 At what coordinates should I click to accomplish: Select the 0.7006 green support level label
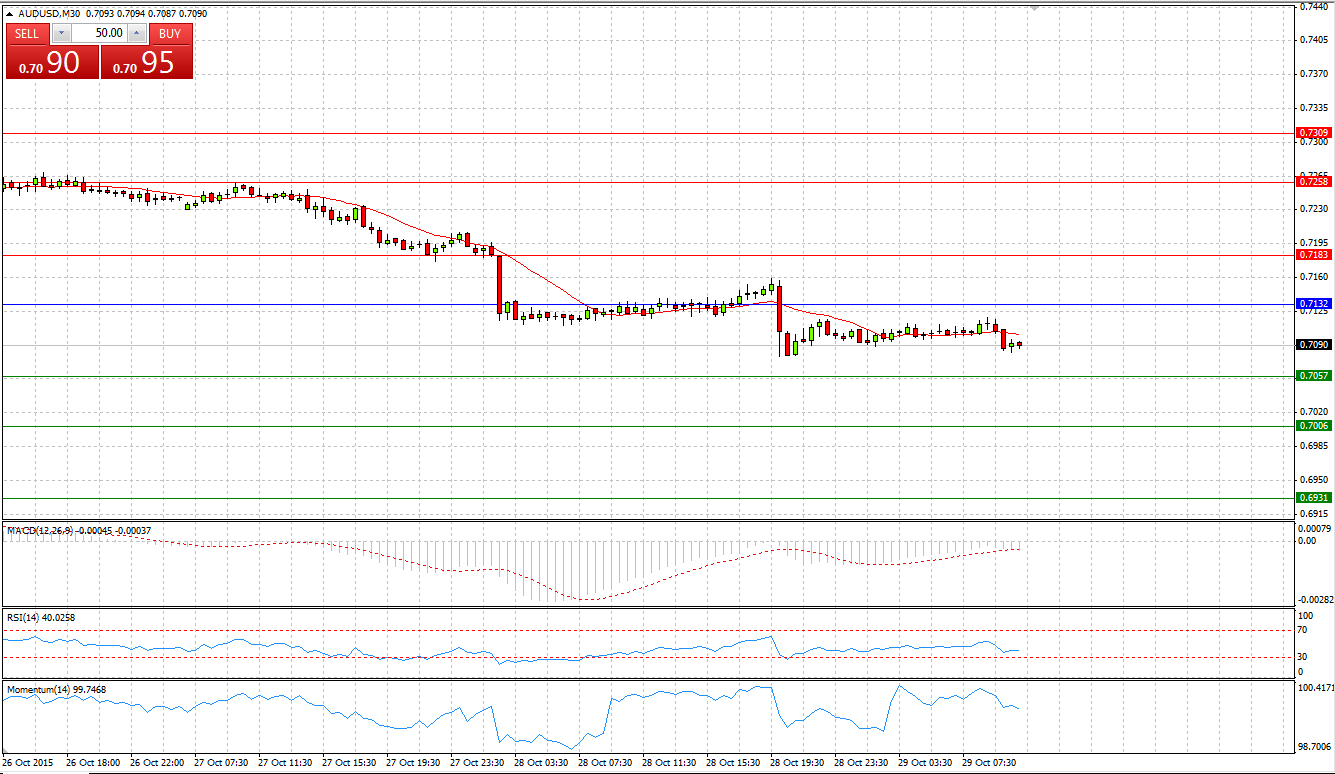tap(1314, 426)
